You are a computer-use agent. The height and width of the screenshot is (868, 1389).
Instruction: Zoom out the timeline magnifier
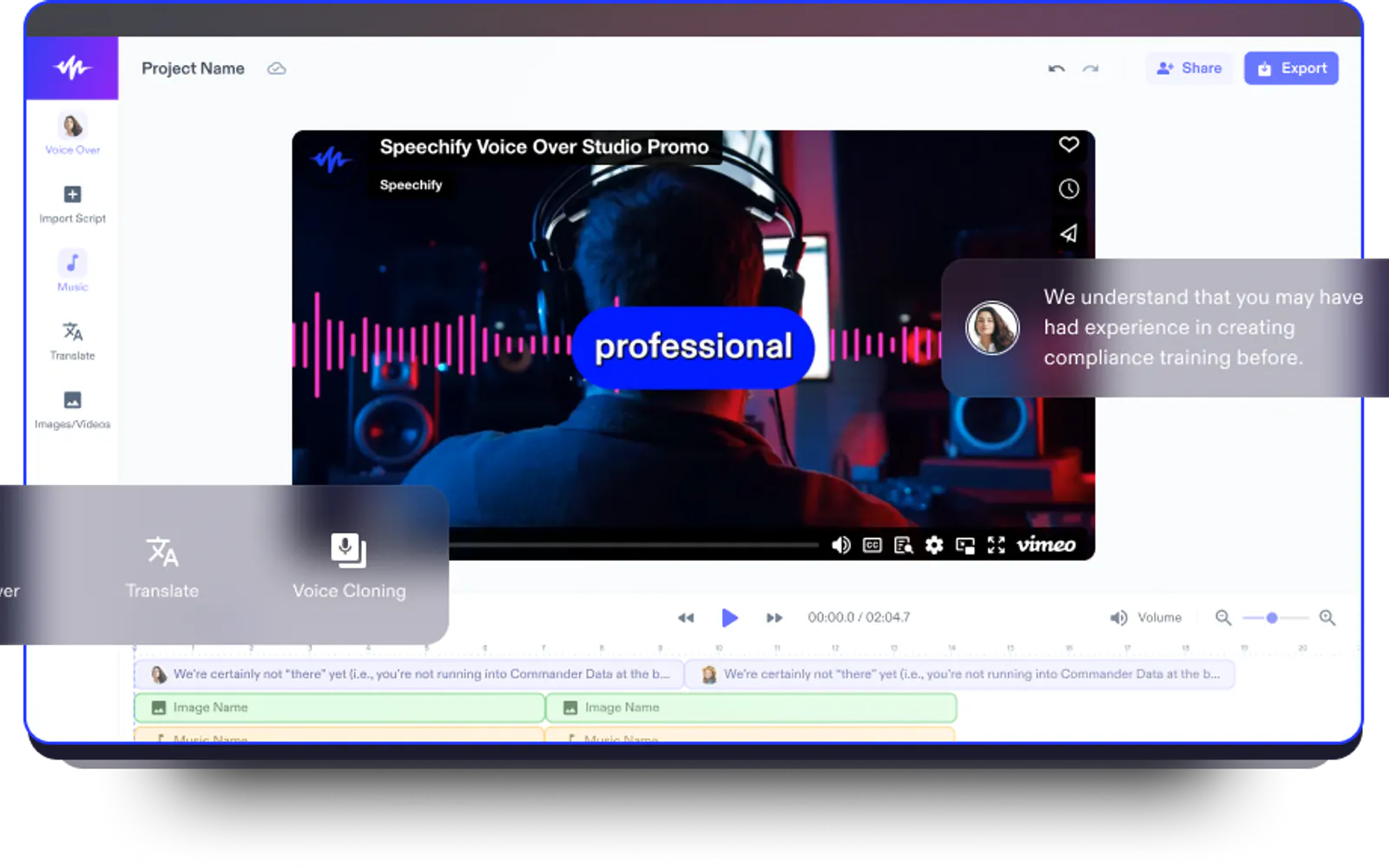click(1223, 618)
